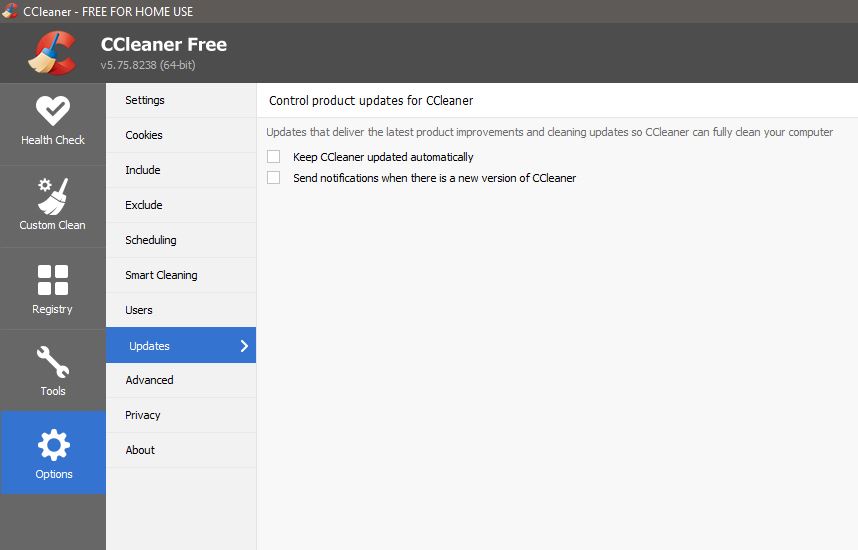
Task: Select the Custom Clean broom icon
Action: pos(53,196)
